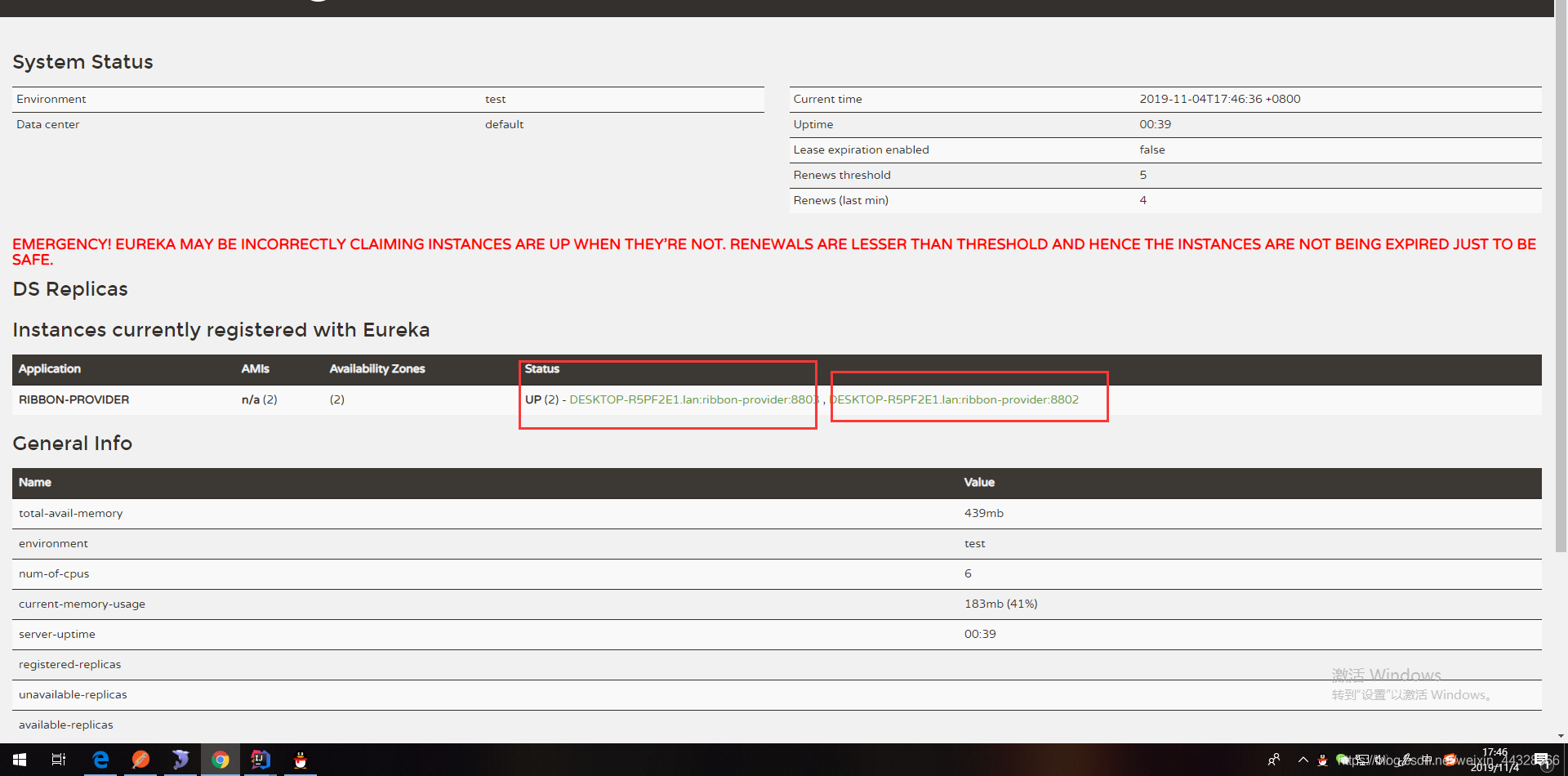
Task: Click the Value column header in General Info
Action: (x=979, y=482)
